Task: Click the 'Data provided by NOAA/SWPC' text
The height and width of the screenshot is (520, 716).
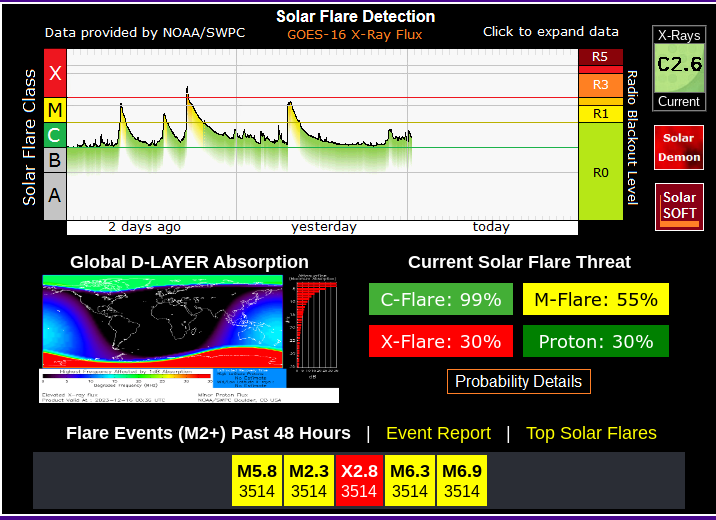Action: pos(145,32)
